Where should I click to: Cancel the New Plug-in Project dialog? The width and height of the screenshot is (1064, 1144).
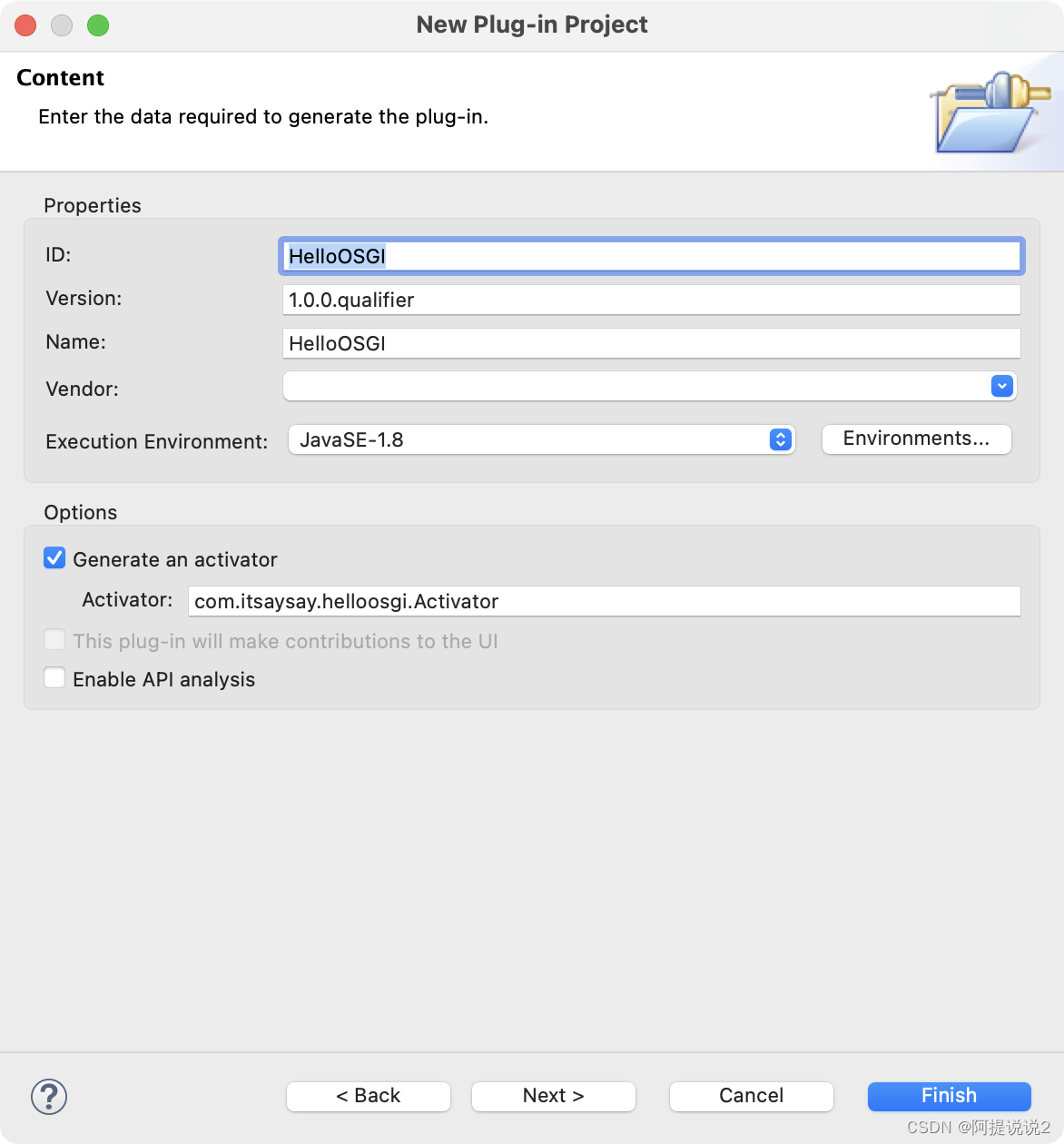[x=751, y=1096]
